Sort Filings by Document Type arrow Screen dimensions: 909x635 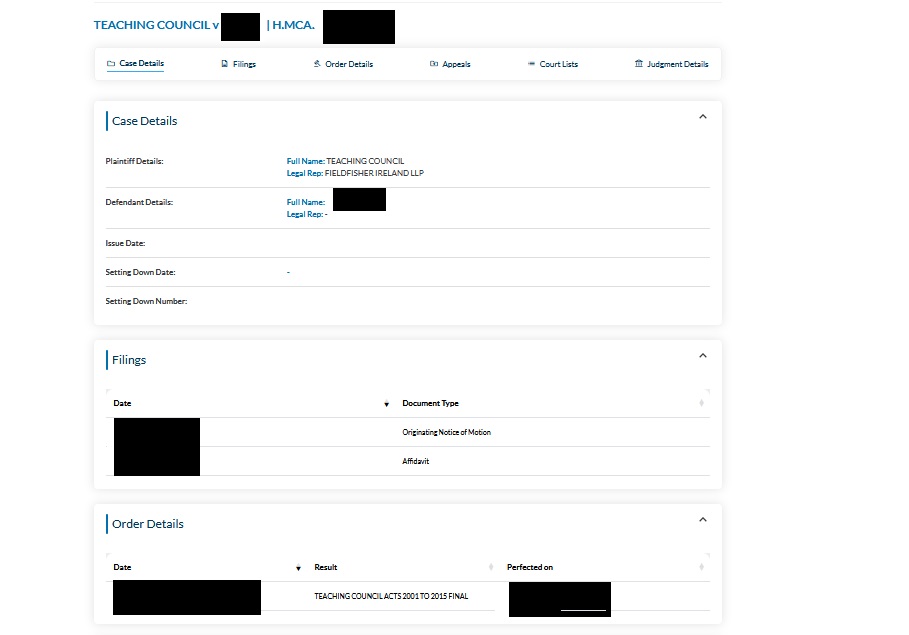point(701,403)
